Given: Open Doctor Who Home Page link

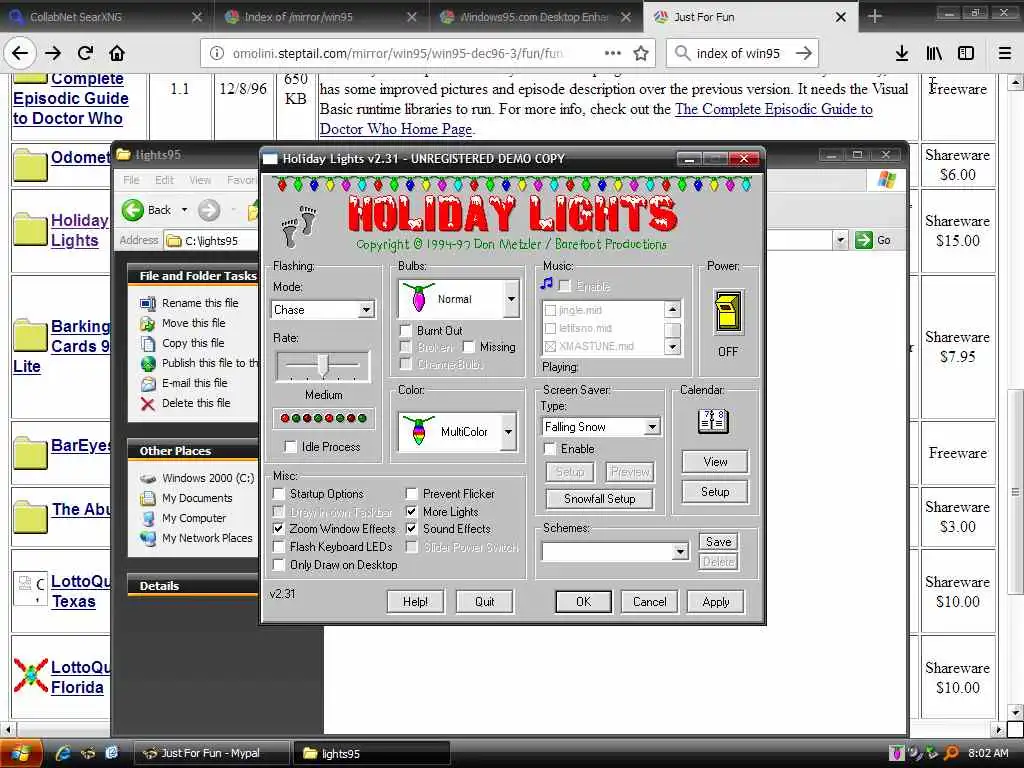Looking at the screenshot, I should [396, 129].
